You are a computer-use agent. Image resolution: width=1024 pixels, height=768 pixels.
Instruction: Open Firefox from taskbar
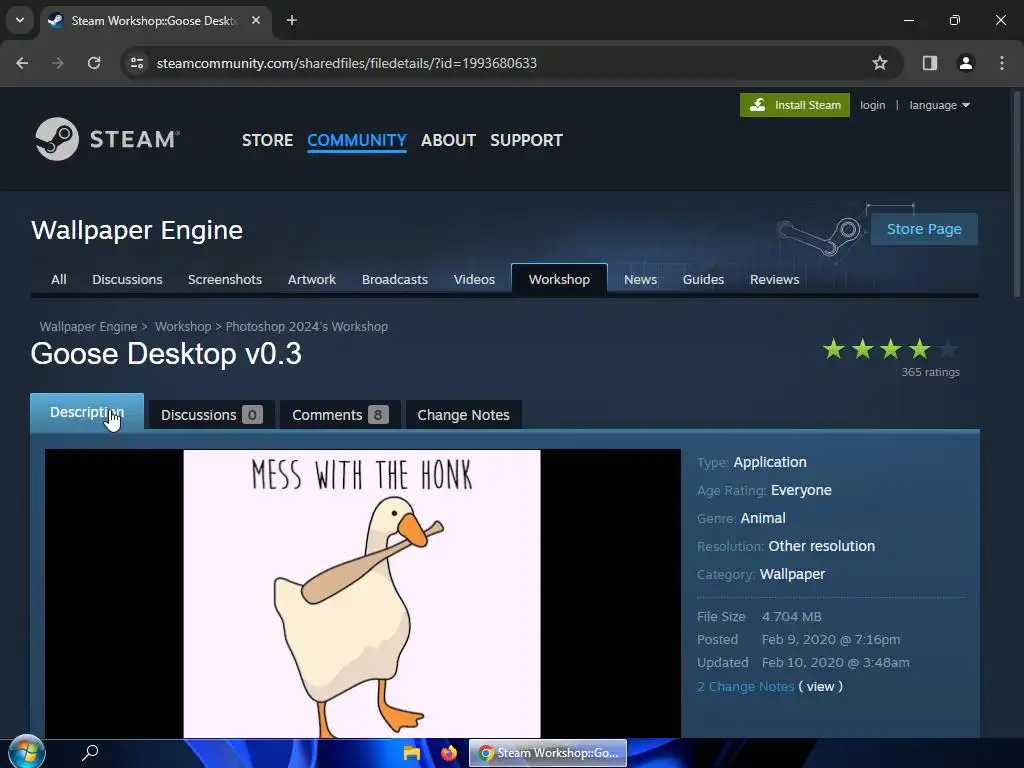(x=449, y=753)
